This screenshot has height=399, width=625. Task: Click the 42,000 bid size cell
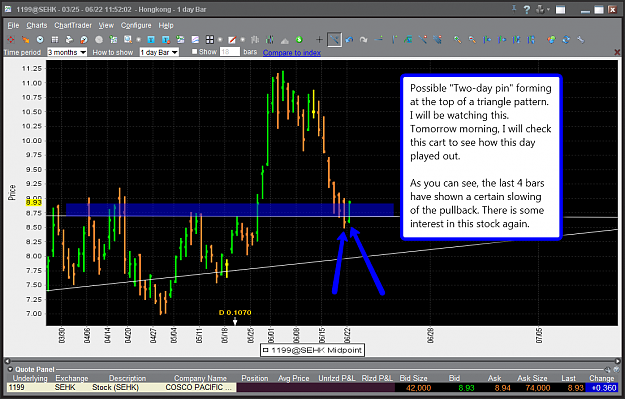[x=419, y=388]
